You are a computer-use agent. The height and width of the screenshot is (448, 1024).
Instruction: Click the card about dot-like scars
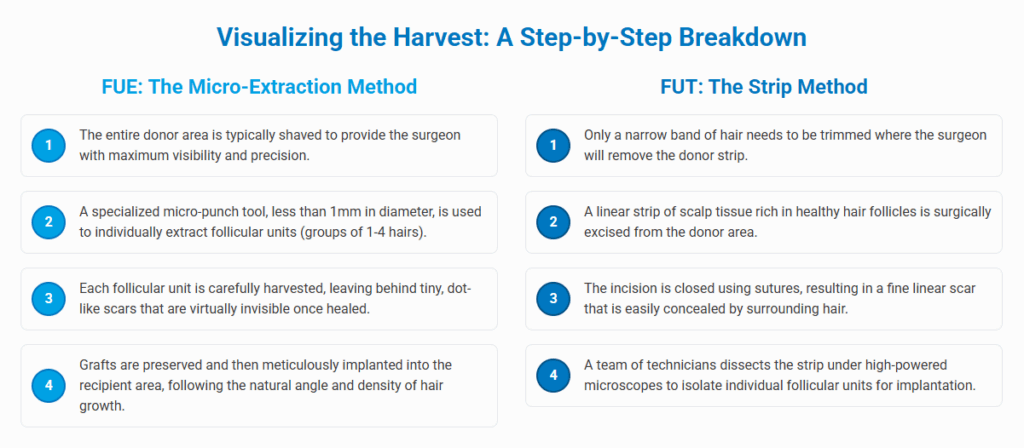point(259,299)
